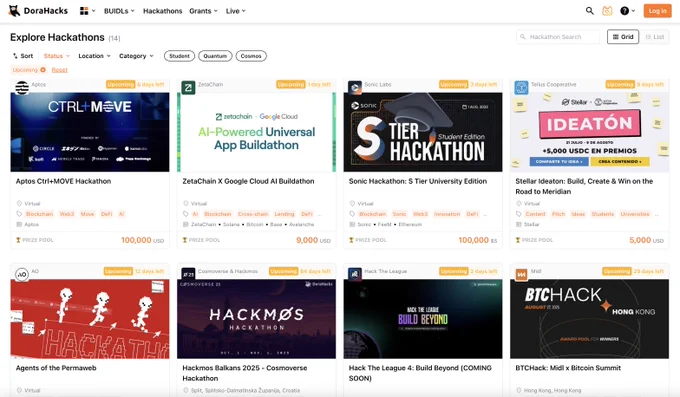Viewport: 680px width, 397px height.
Task: Click the Build Beyond banner image
Action: [423, 319]
